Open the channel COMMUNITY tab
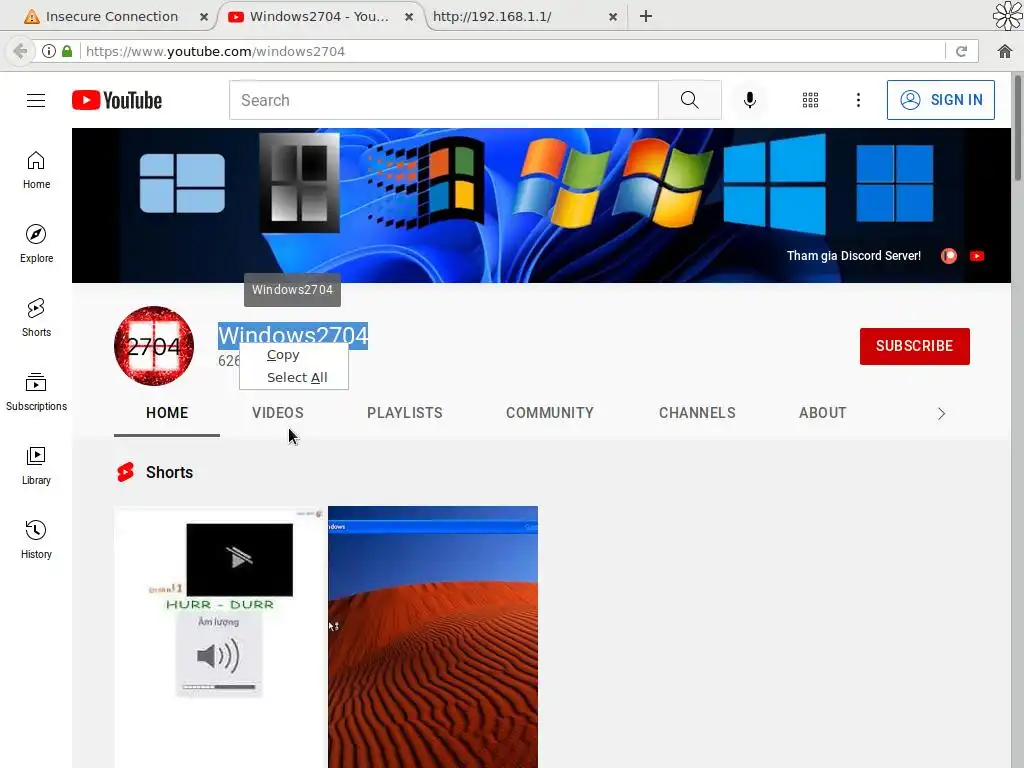This screenshot has height=768, width=1024. point(550,413)
